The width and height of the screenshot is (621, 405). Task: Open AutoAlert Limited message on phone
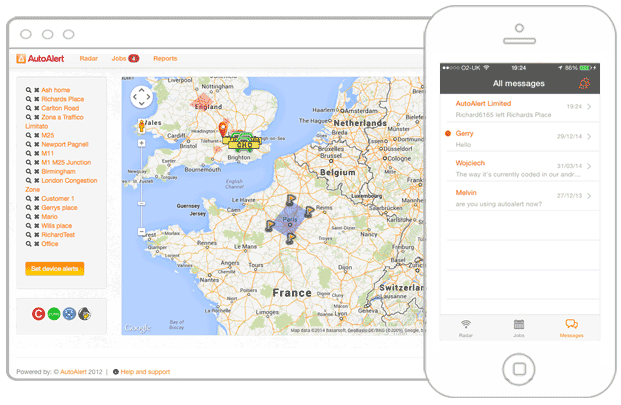point(520,108)
